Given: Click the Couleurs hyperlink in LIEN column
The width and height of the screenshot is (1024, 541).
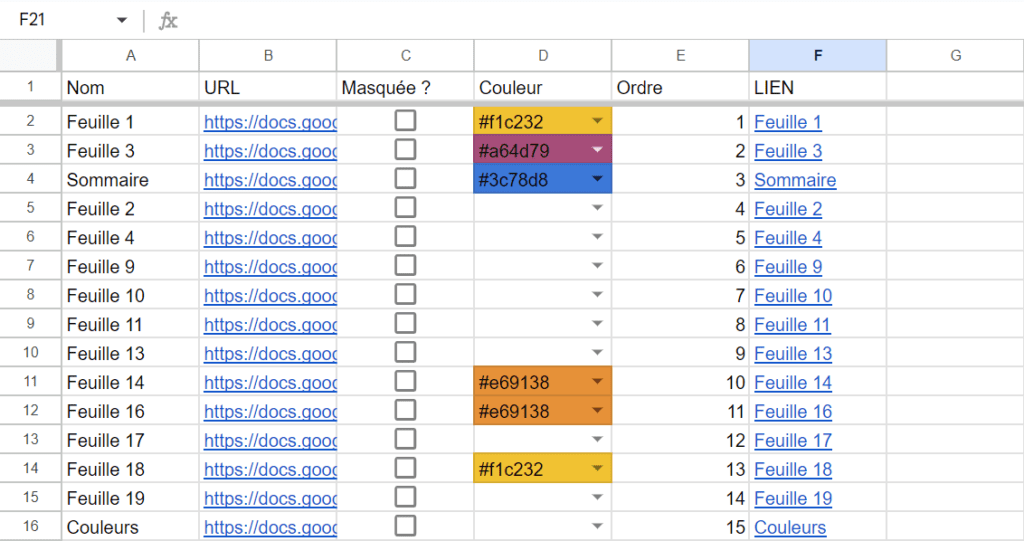Looking at the screenshot, I should click(x=790, y=527).
